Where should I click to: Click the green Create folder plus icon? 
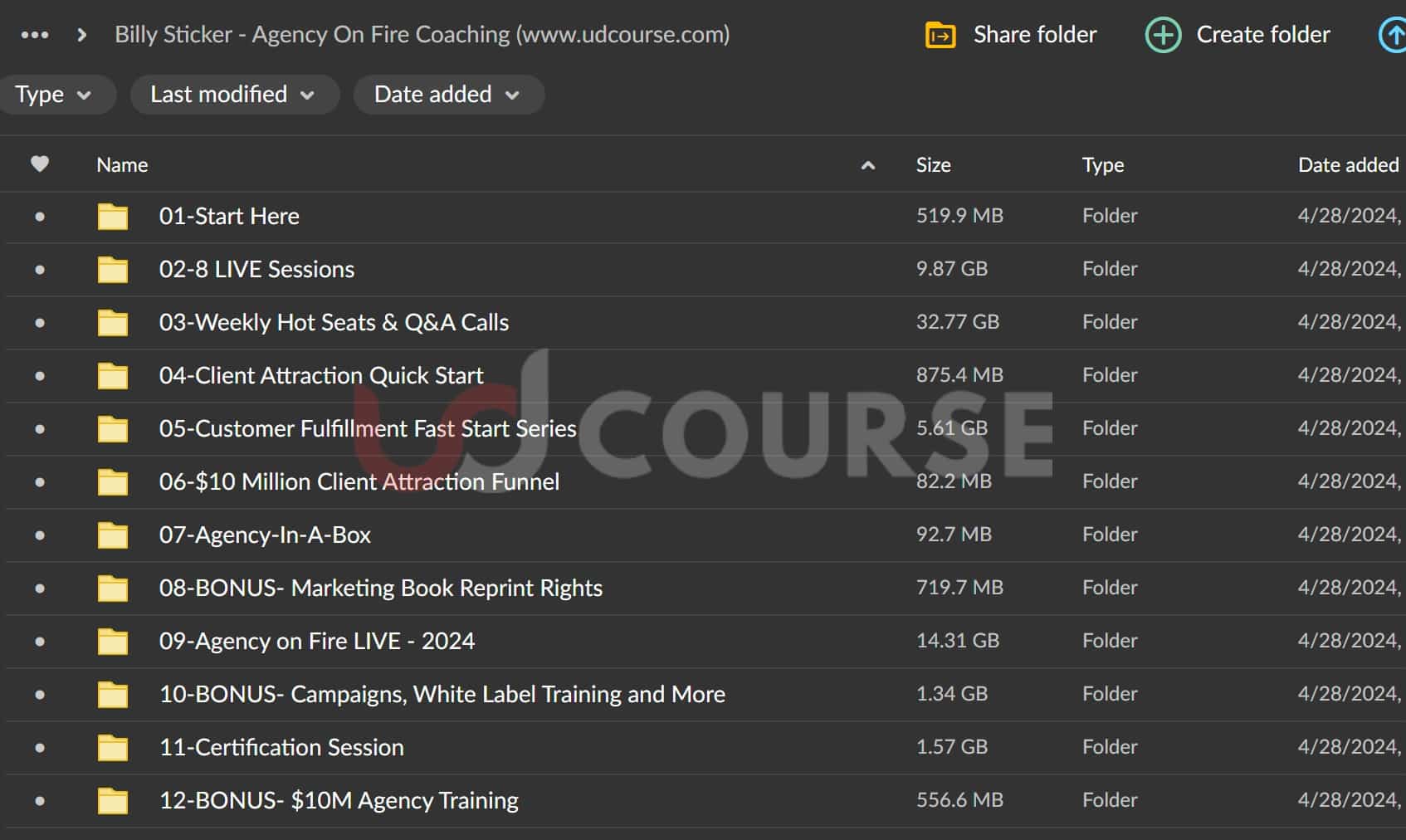[1163, 35]
